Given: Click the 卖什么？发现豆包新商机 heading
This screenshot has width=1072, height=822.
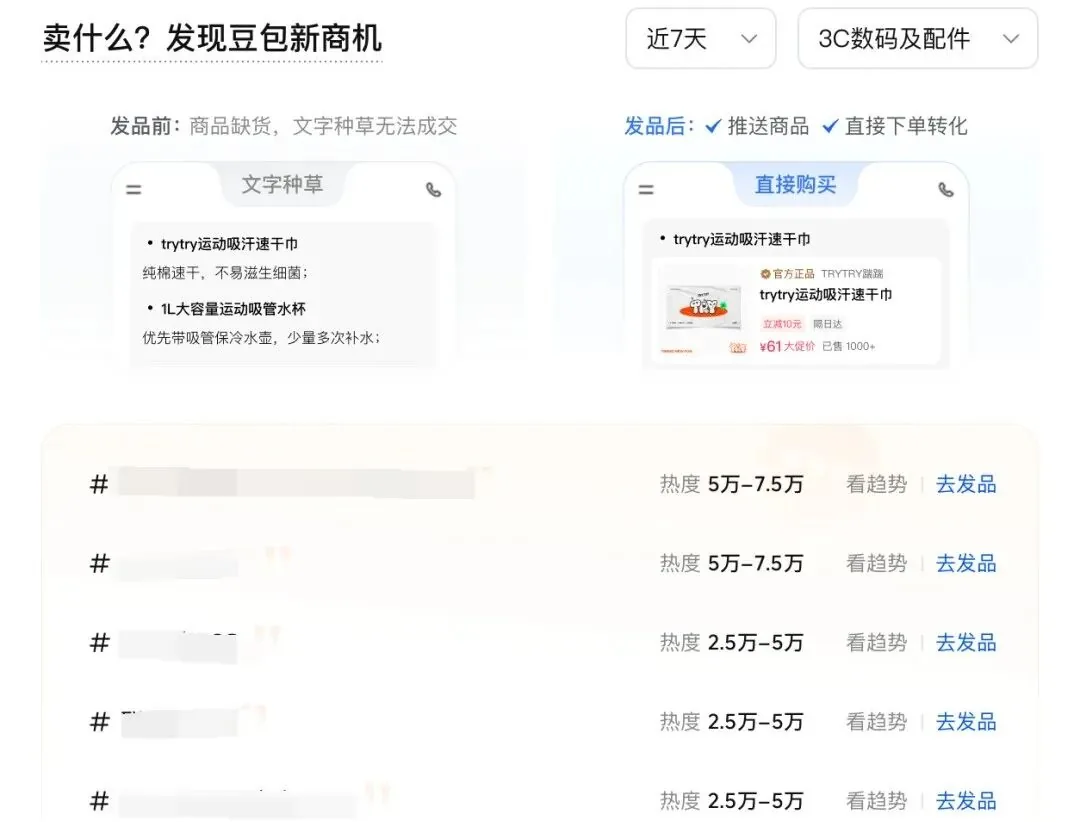Looking at the screenshot, I should click(x=212, y=38).
